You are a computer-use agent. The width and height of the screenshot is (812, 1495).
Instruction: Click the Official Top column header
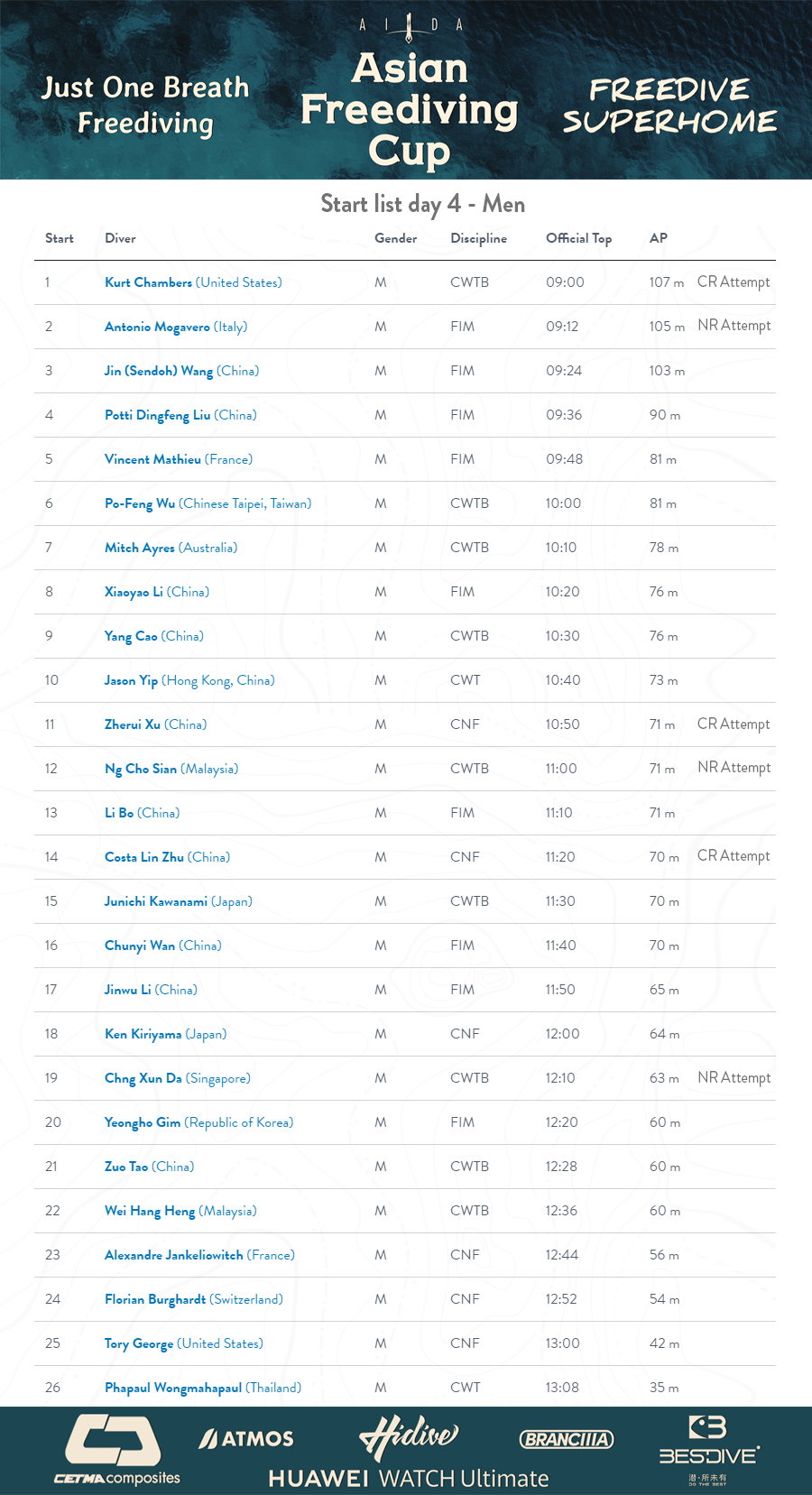coord(578,238)
